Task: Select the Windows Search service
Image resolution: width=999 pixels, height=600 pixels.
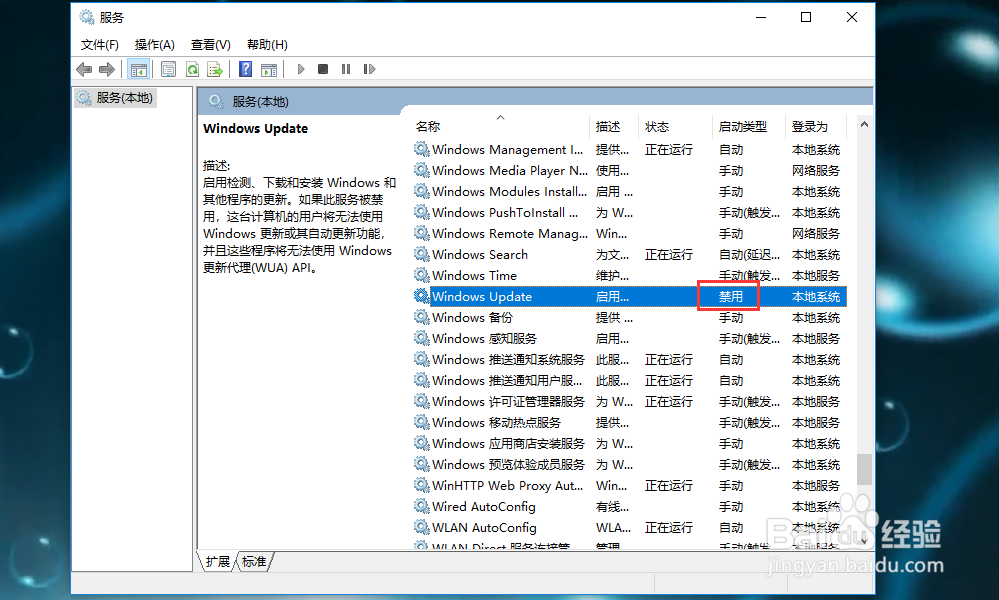Action: tap(629, 255)
